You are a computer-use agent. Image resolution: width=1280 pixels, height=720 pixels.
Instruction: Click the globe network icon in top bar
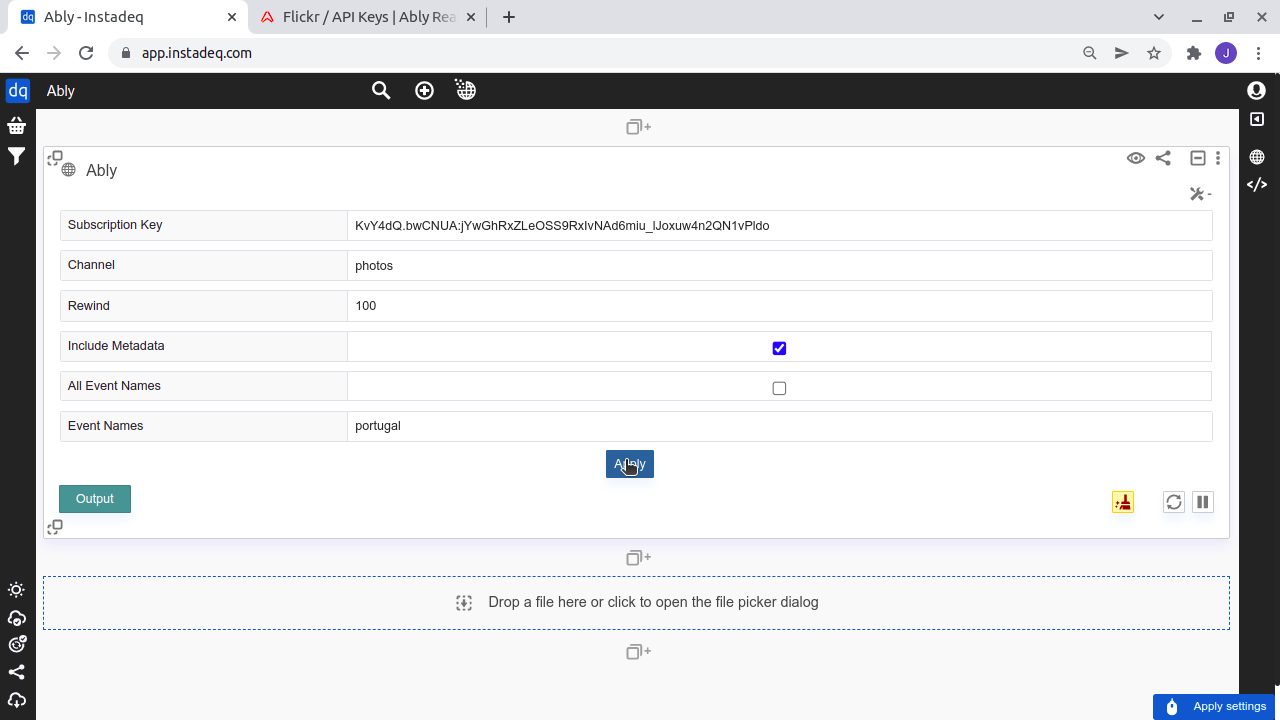coord(465,90)
